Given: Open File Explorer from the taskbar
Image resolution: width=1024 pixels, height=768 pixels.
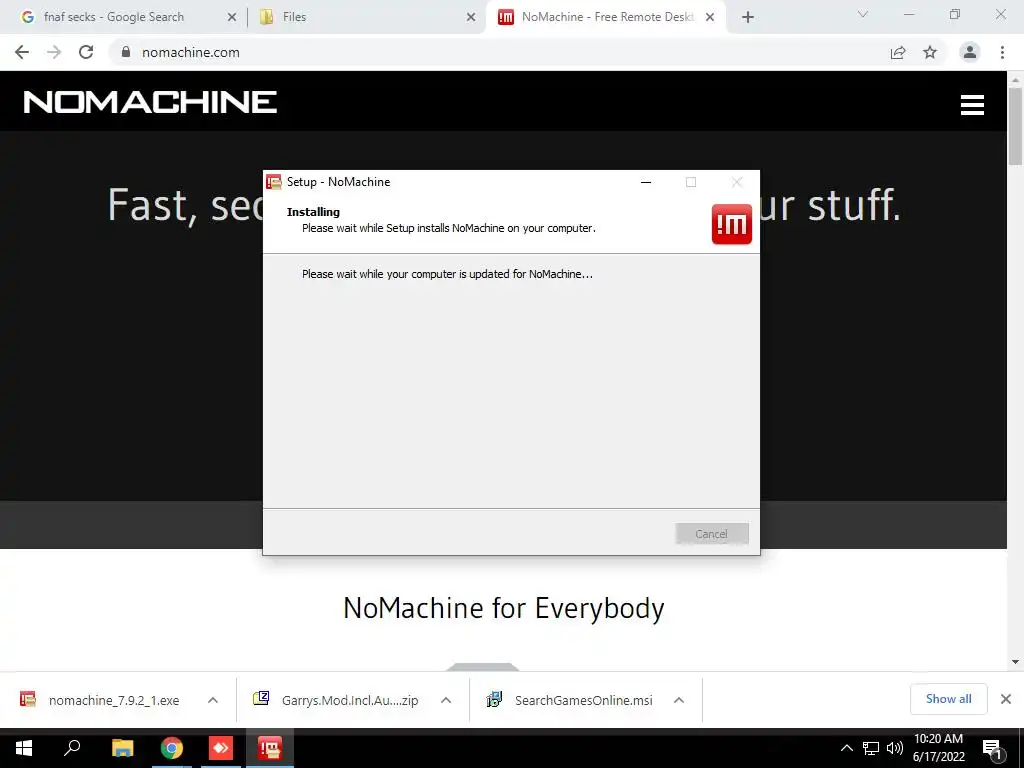Looking at the screenshot, I should pos(122,748).
